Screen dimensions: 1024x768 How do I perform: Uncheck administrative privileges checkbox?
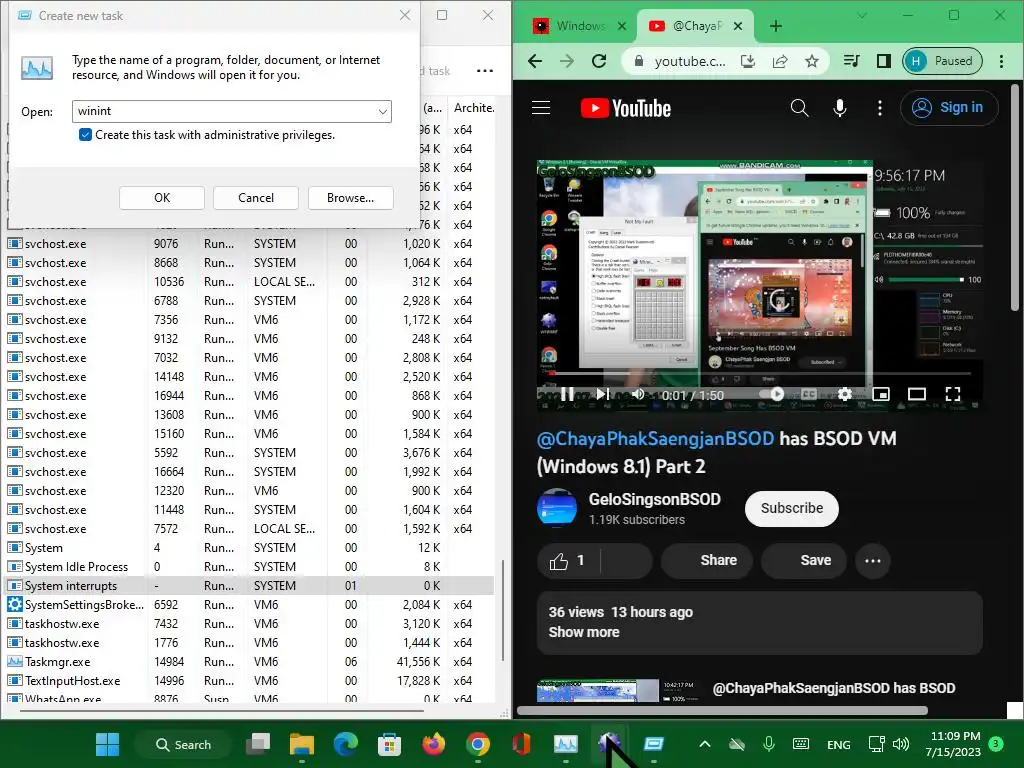(x=85, y=135)
